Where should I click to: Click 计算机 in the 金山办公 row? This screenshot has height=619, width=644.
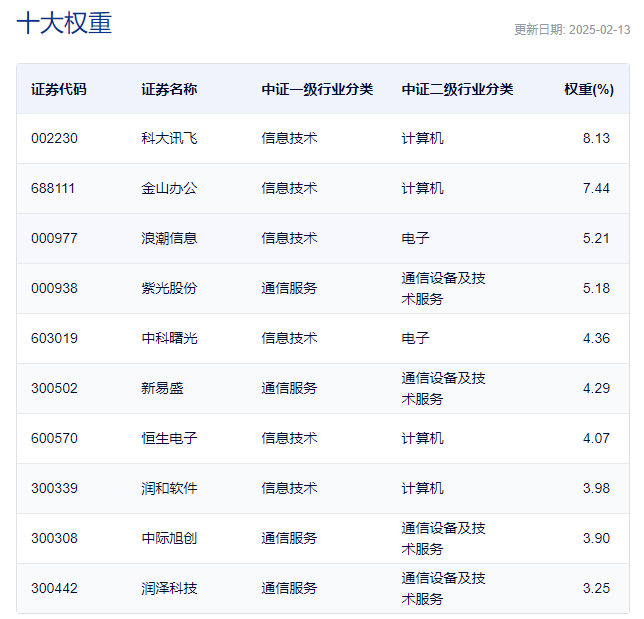[422, 189]
